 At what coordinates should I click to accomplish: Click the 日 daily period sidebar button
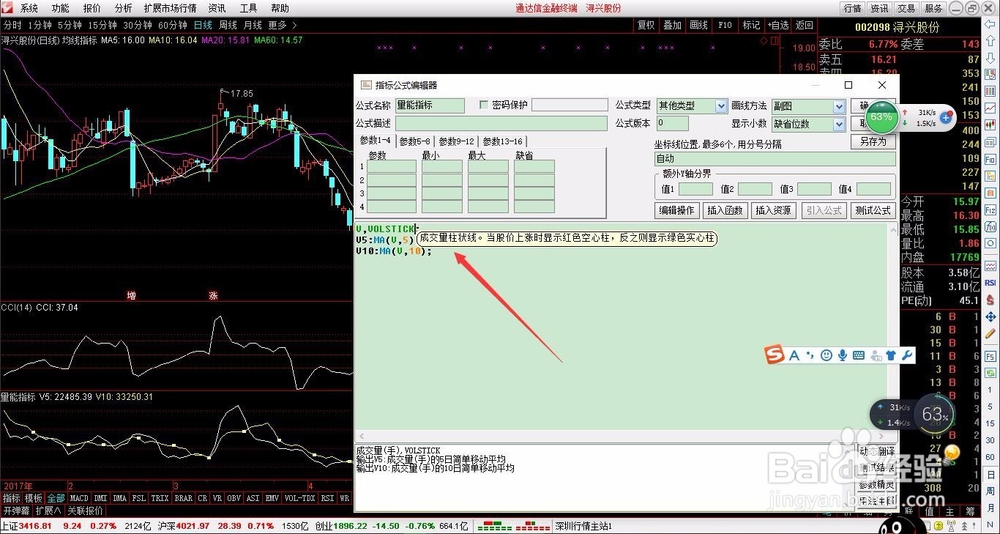point(990,473)
